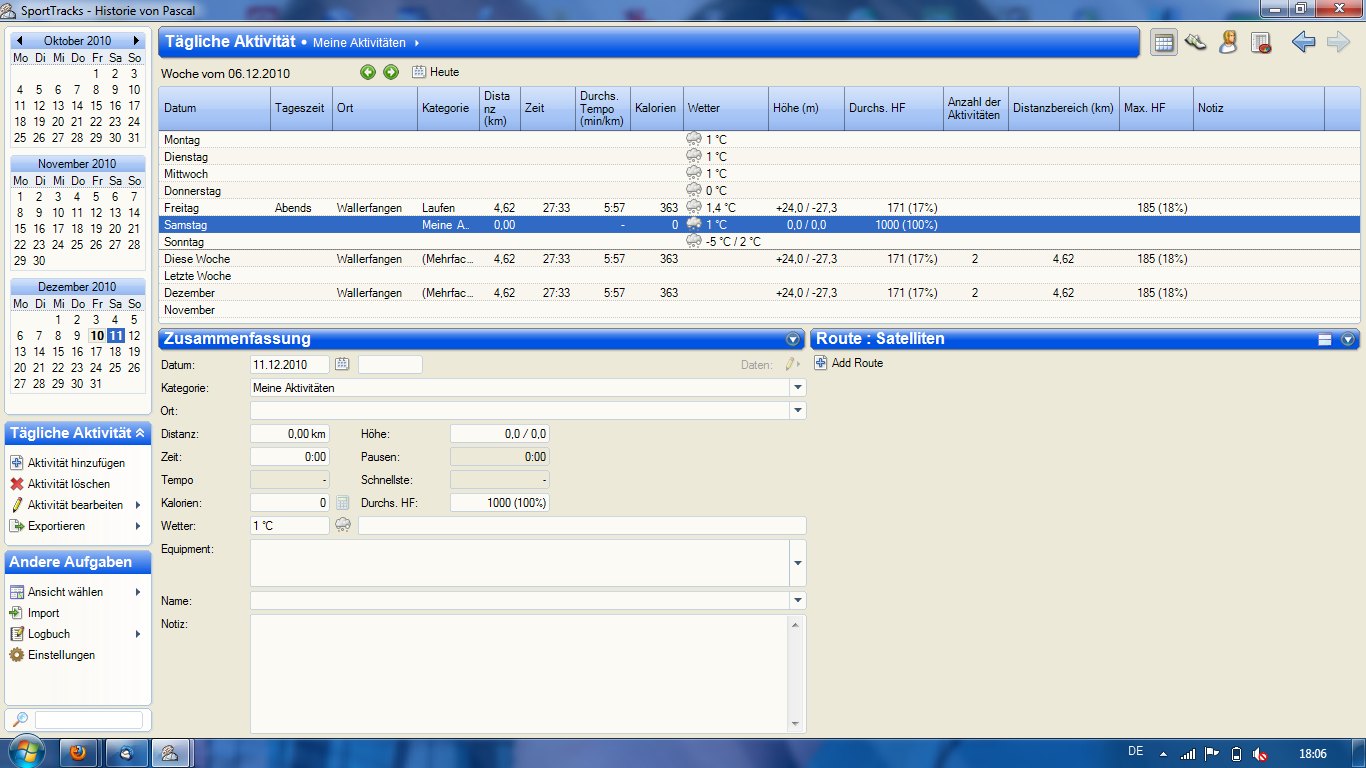Open Ansicht wählen submenu
Screen dimensions: 1366x768
[65, 592]
